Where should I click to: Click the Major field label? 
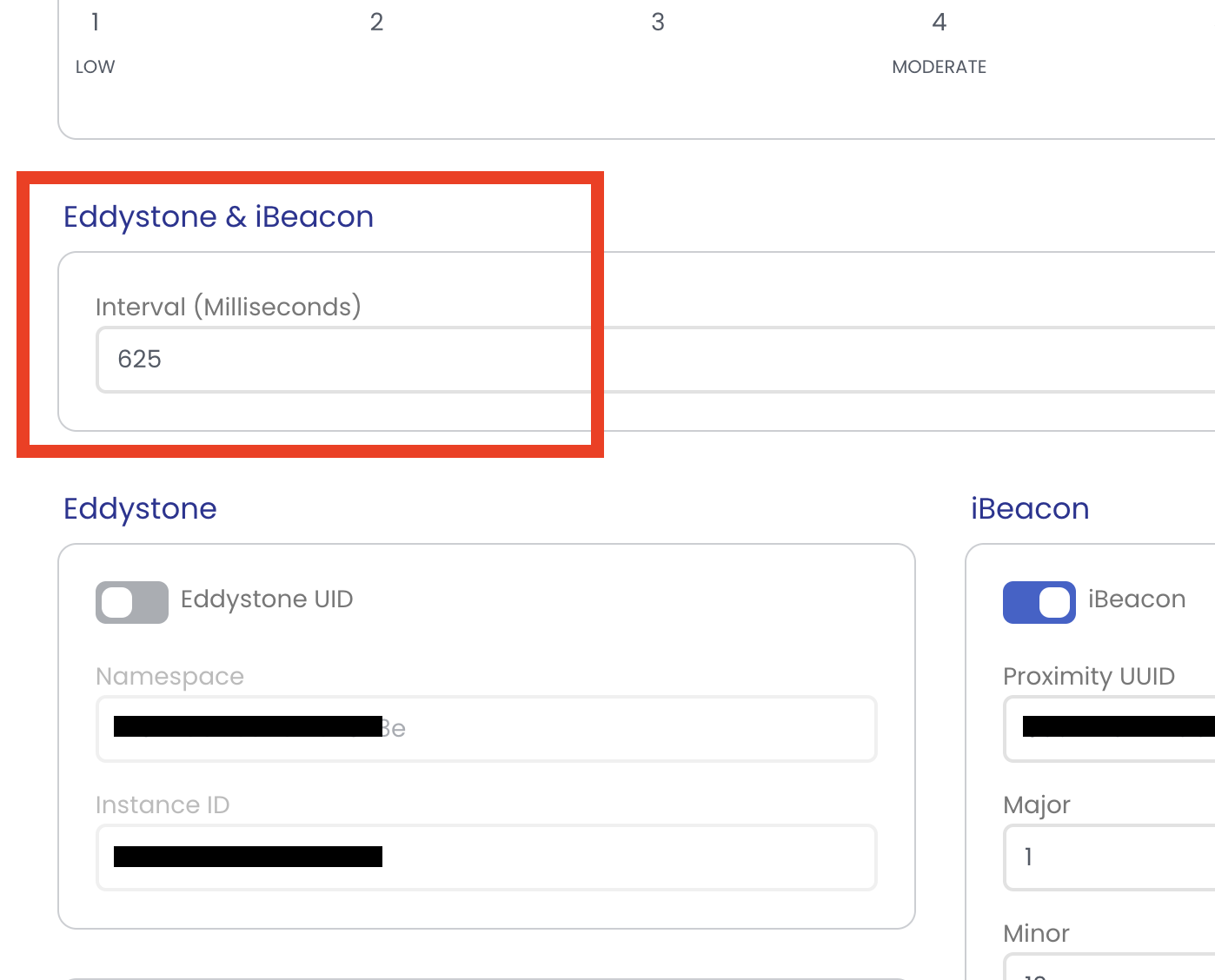1036,805
